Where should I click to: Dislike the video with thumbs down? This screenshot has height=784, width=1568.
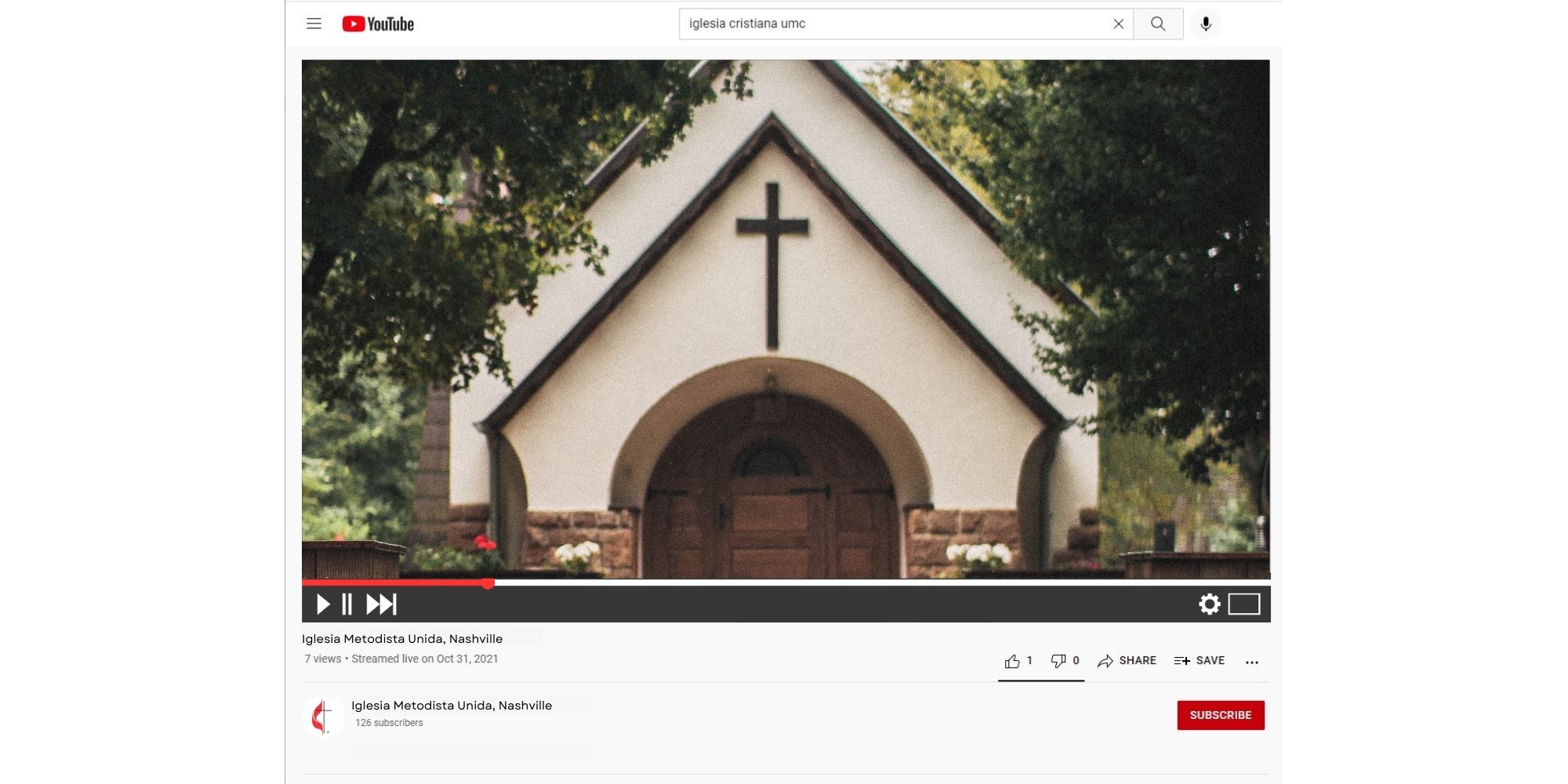tap(1058, 661)
